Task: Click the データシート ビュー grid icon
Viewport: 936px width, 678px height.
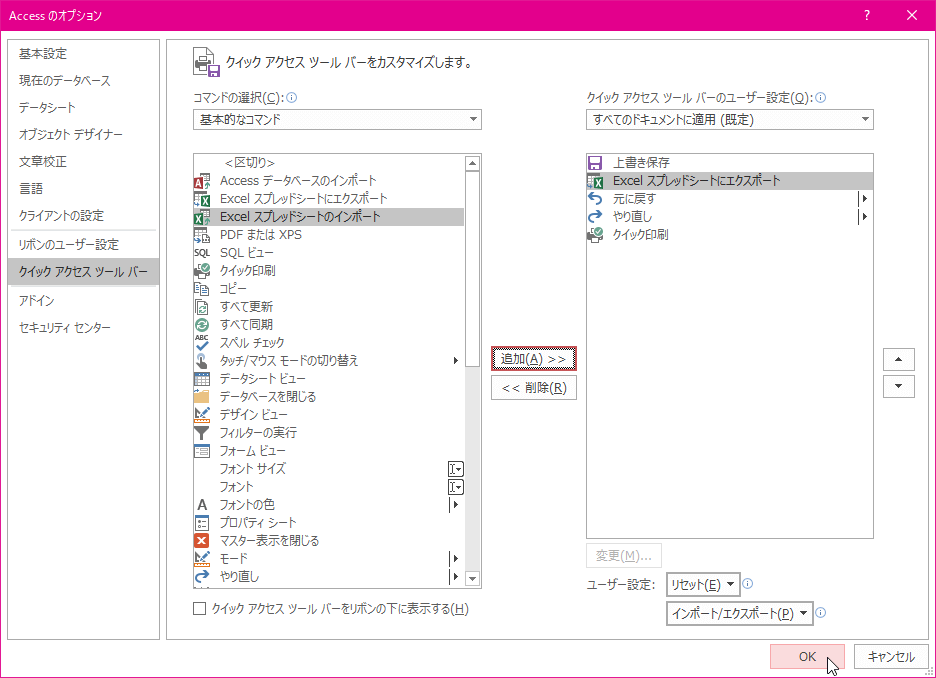Action: coord(202,379)
